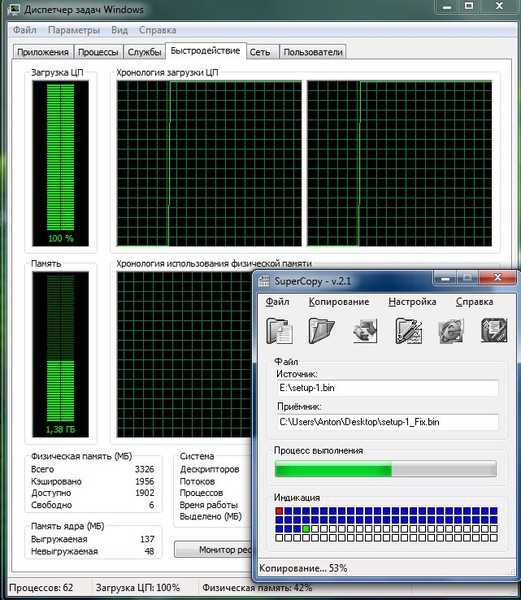521x600 pixels.
Task: Click the Приёмник destination path field
Action: pos(387,422)
